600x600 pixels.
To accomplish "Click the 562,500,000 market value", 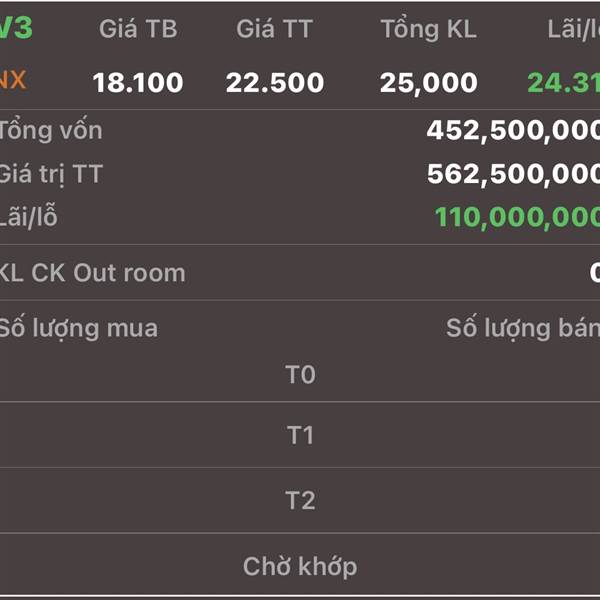I will point(513,175).
